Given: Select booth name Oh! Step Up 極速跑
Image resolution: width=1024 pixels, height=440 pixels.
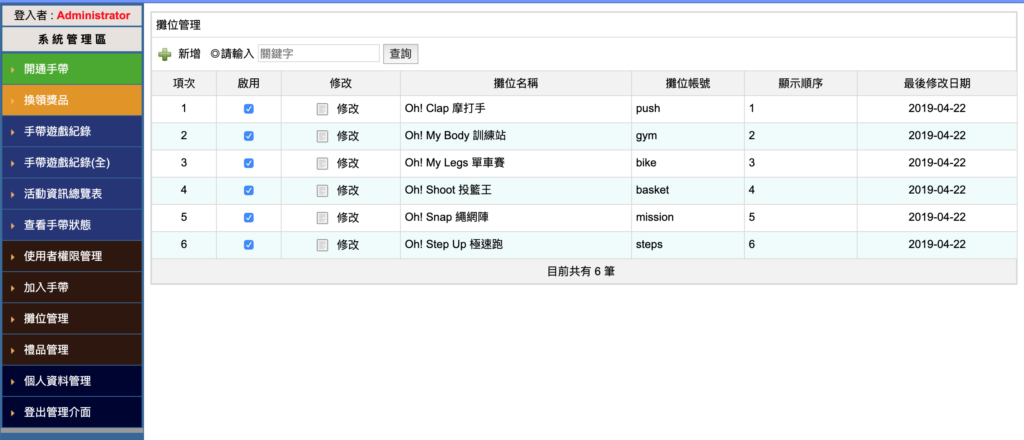Looking at the screenshot, I should pos(453,245).
